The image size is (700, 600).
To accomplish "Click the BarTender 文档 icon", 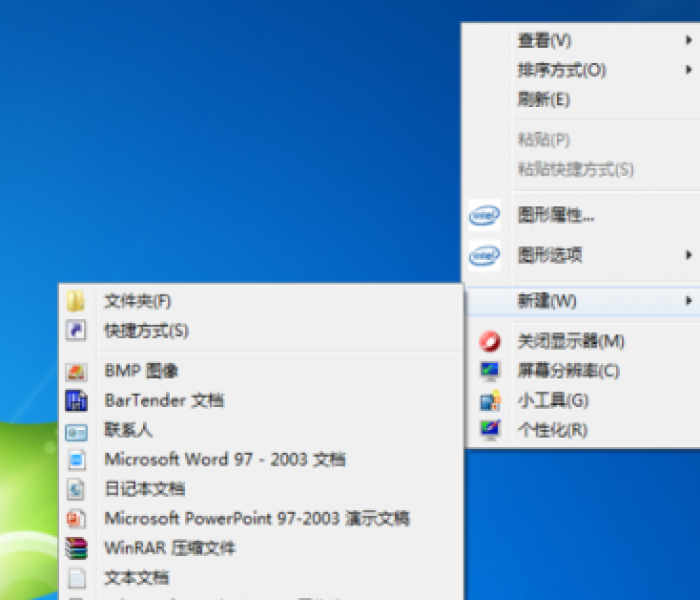I will click(76, 401).
